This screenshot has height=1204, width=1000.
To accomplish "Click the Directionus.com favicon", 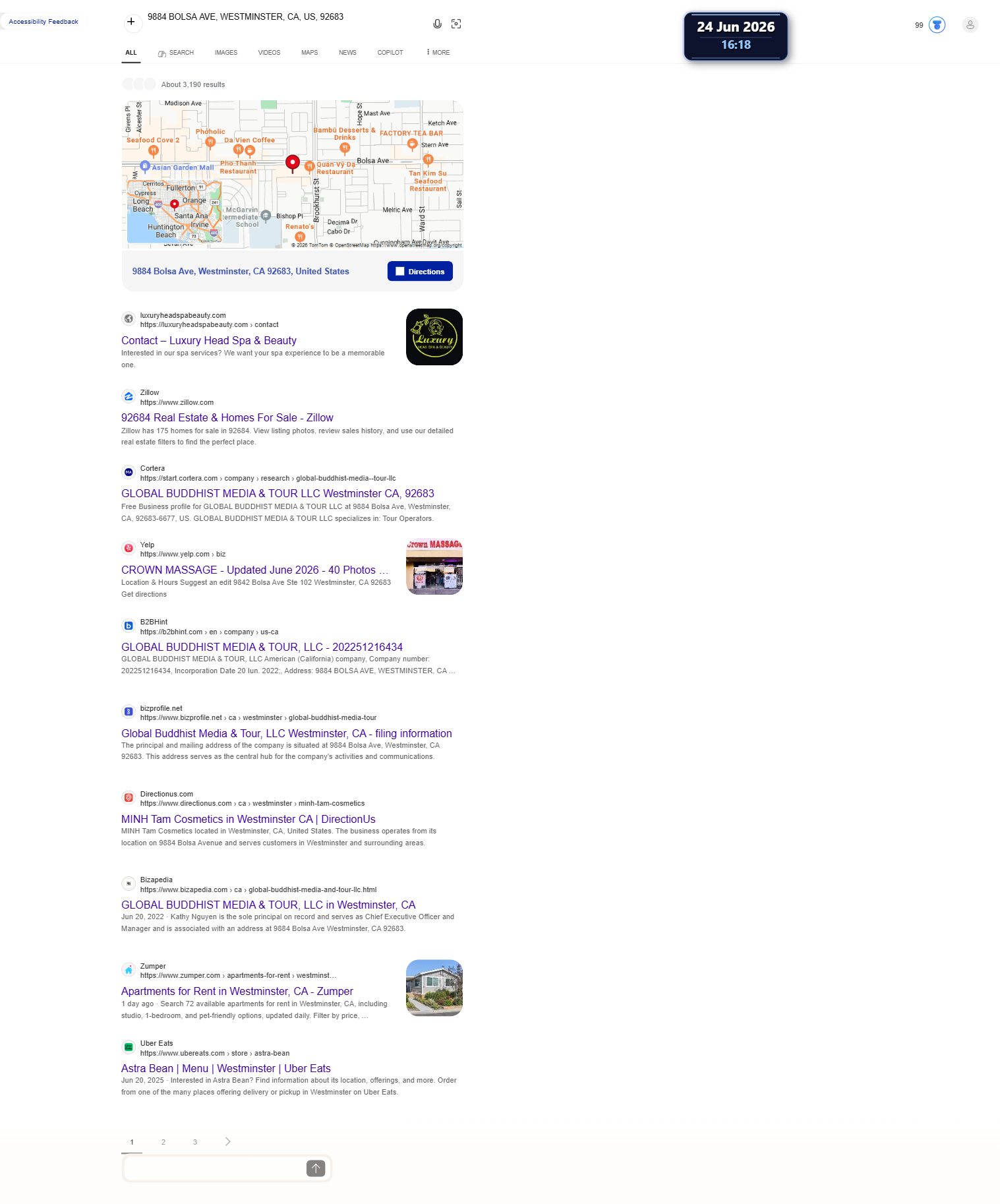I will [x=129, y=798].
